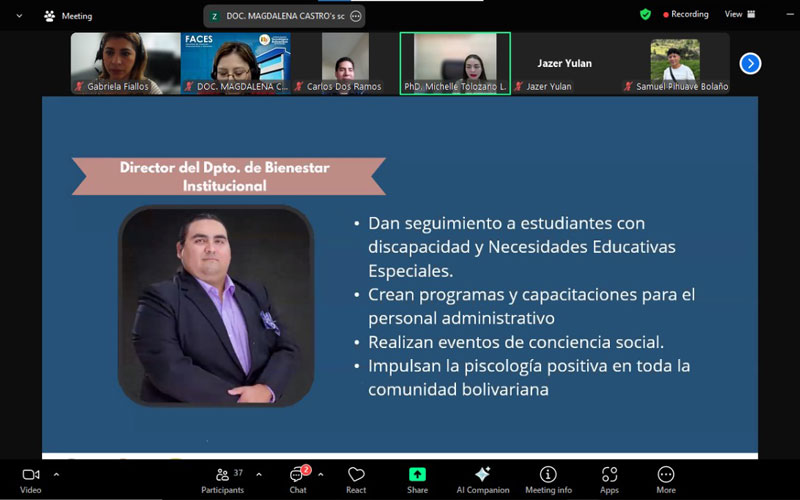Image resolution: width=800 pixels, height=500 pixels.
Task: Open the React emoji reactions
Action: point(356,479)
